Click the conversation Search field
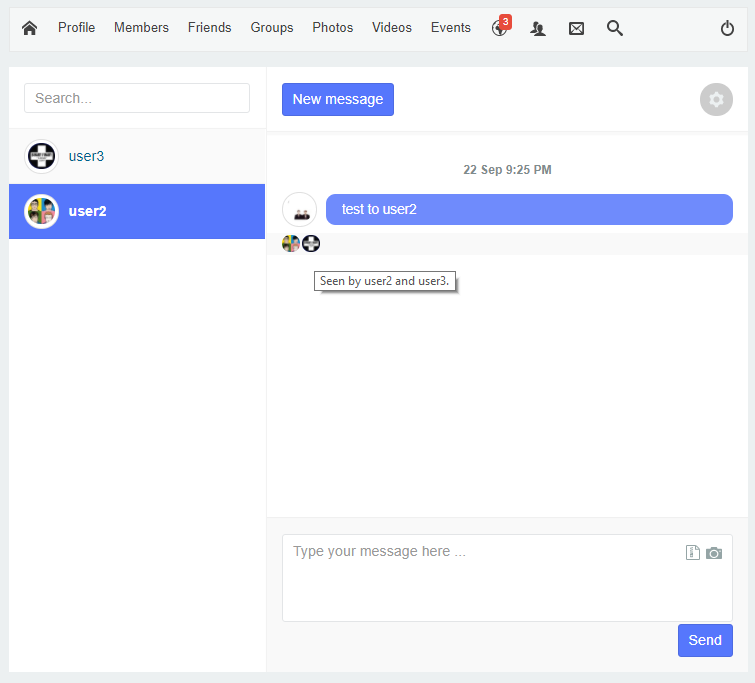The height and width of the screenshot is (683, 755). pyautogui.click(x=137, y=98)
